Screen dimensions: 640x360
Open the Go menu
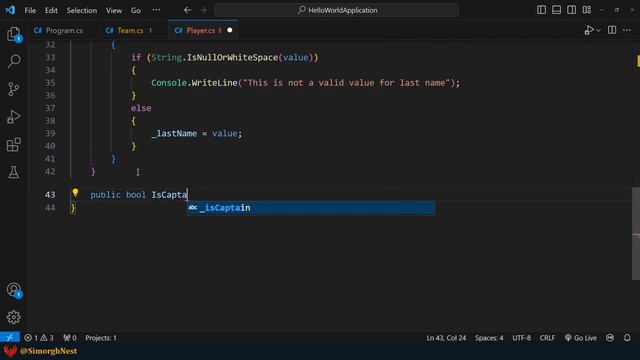[x=136, y=10]
